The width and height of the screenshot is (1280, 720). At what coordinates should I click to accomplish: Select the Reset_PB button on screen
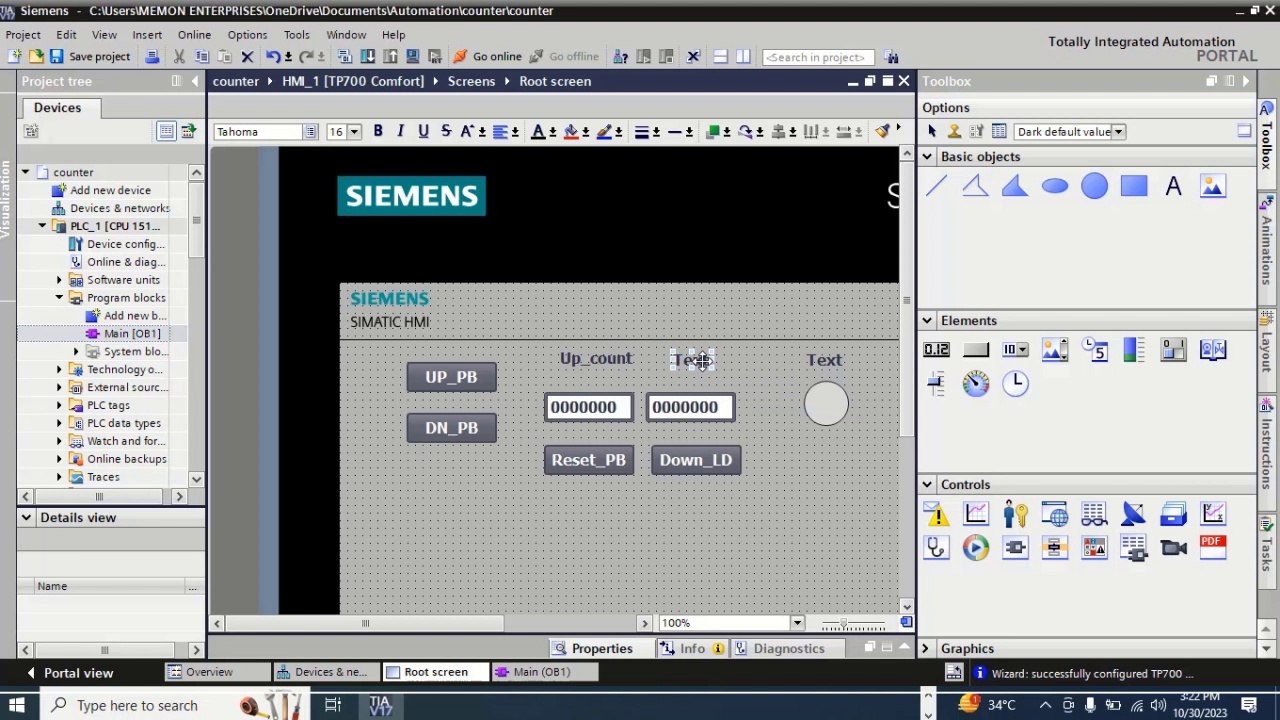pyautogui.click(x=588, y=460)
